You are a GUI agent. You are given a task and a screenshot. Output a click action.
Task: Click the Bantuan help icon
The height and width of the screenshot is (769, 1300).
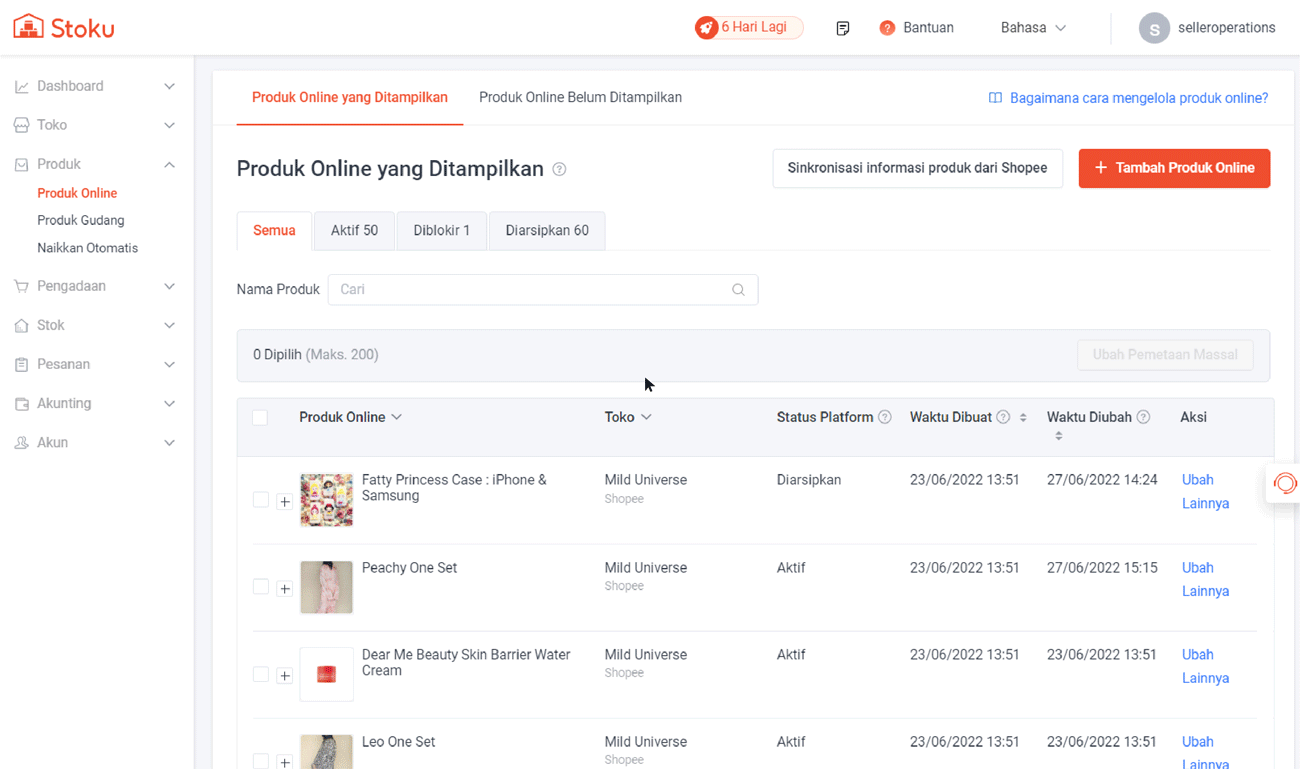pyautogui.click(x=886, y=27)
